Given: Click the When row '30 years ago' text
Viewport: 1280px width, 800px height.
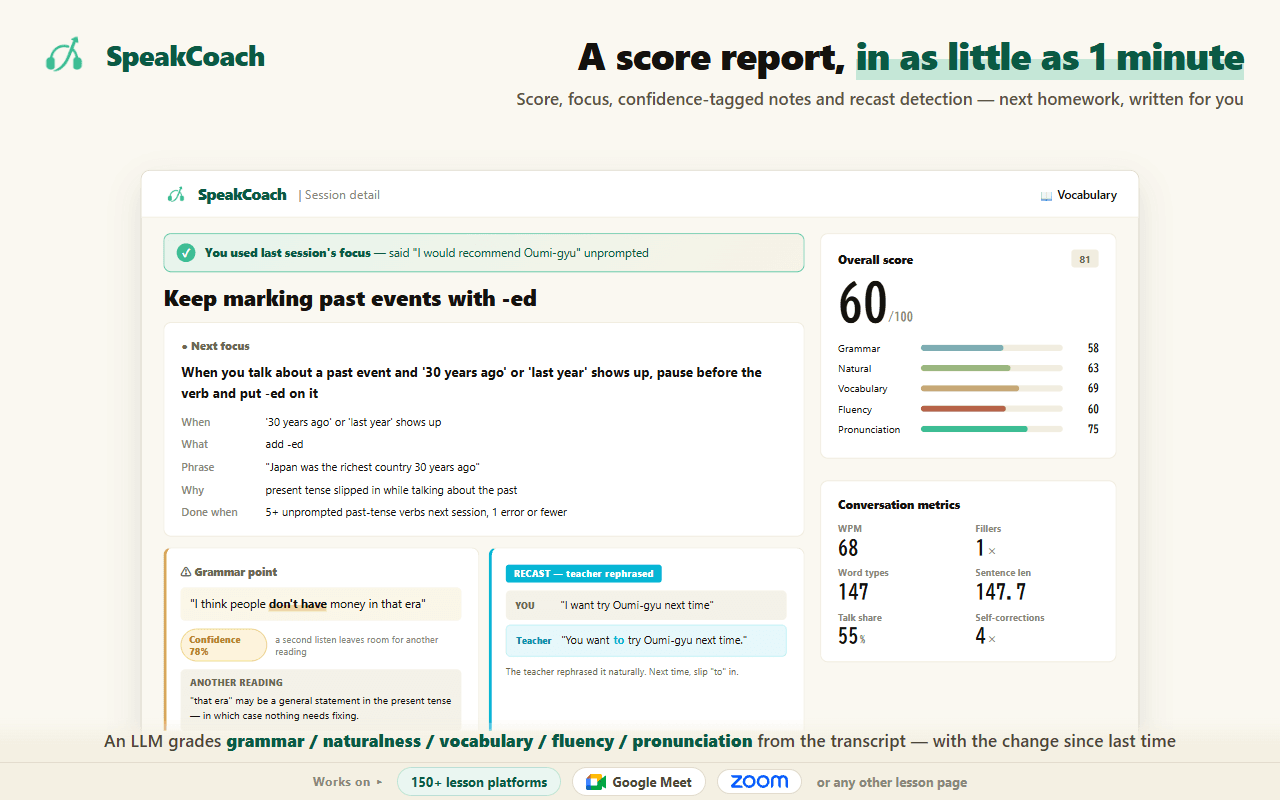Looking at the screenshot, I should pyautogui.click(x=353, y=422).
